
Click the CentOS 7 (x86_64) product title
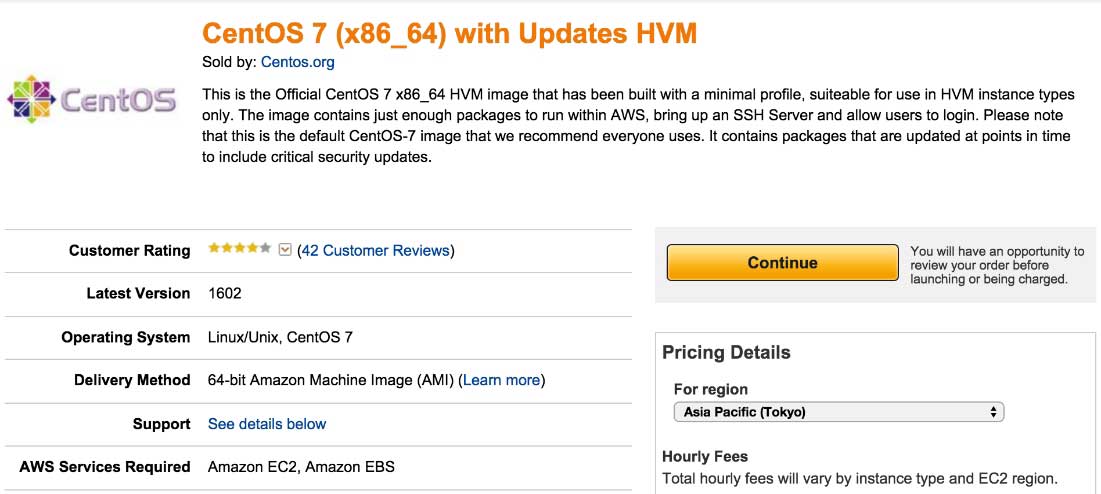click(x=449, y=33)
